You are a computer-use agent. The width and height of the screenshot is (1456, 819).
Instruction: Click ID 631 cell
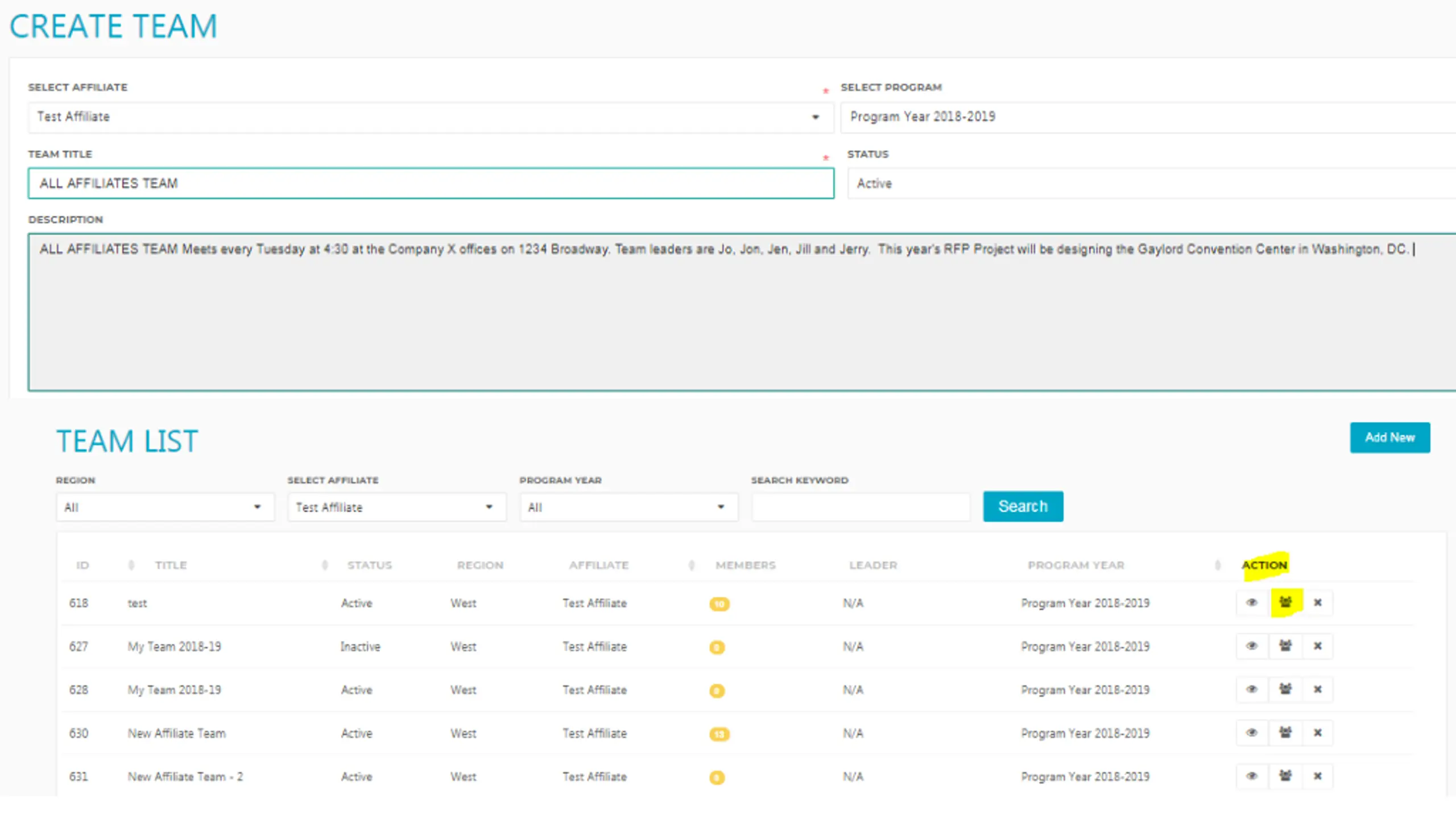(x=78, y=776)
